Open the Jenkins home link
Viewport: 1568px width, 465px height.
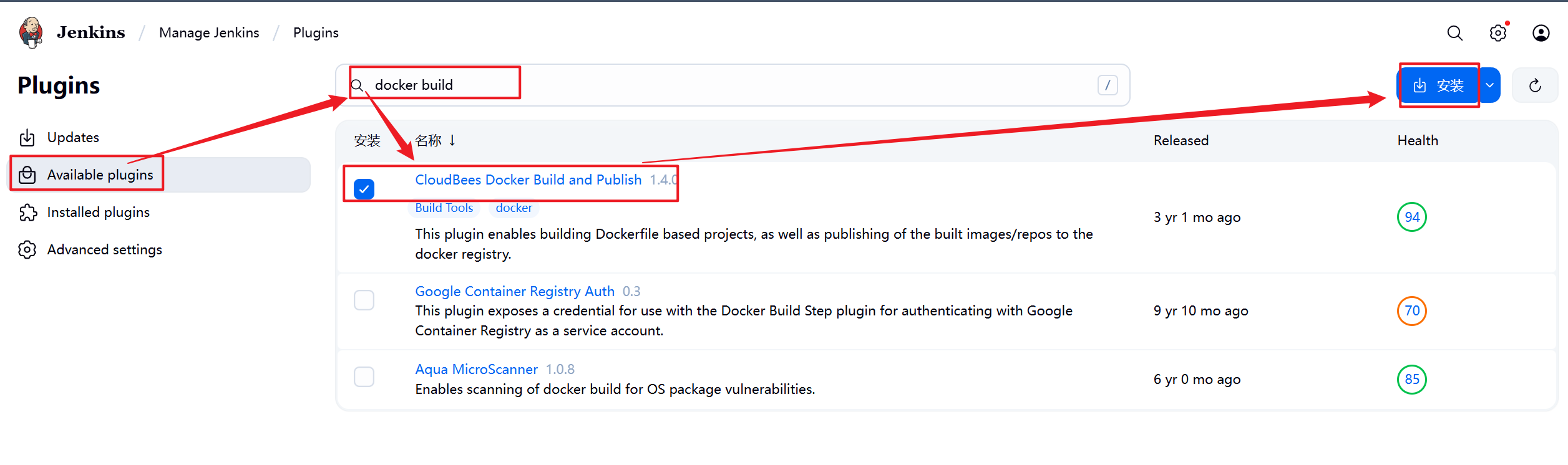click(90, 32)
